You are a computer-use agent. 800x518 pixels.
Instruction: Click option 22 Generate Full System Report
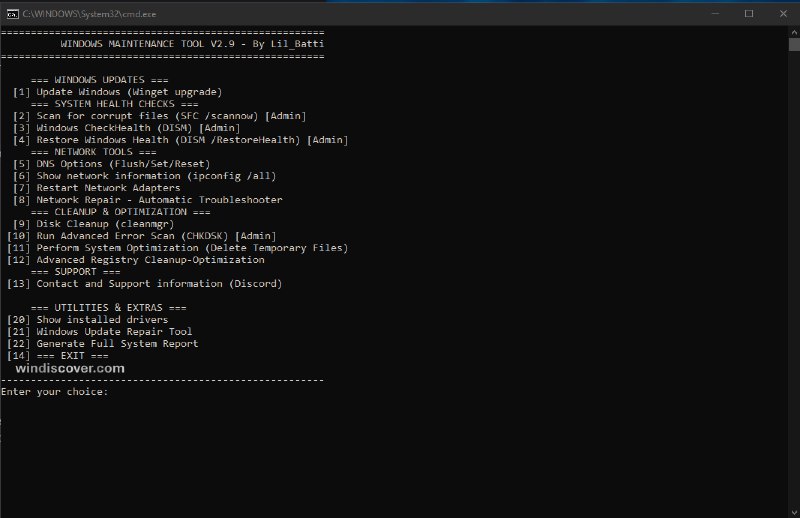point(103,344)
